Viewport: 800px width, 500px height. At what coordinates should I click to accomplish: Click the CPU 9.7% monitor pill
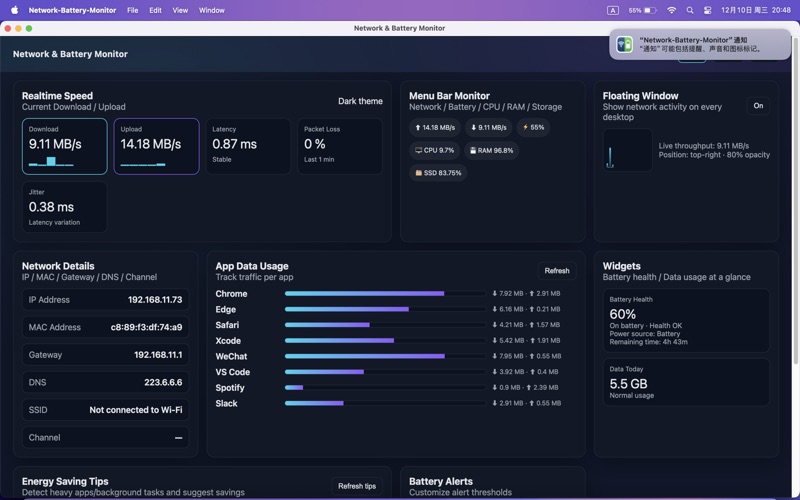(x=434, y=150)
